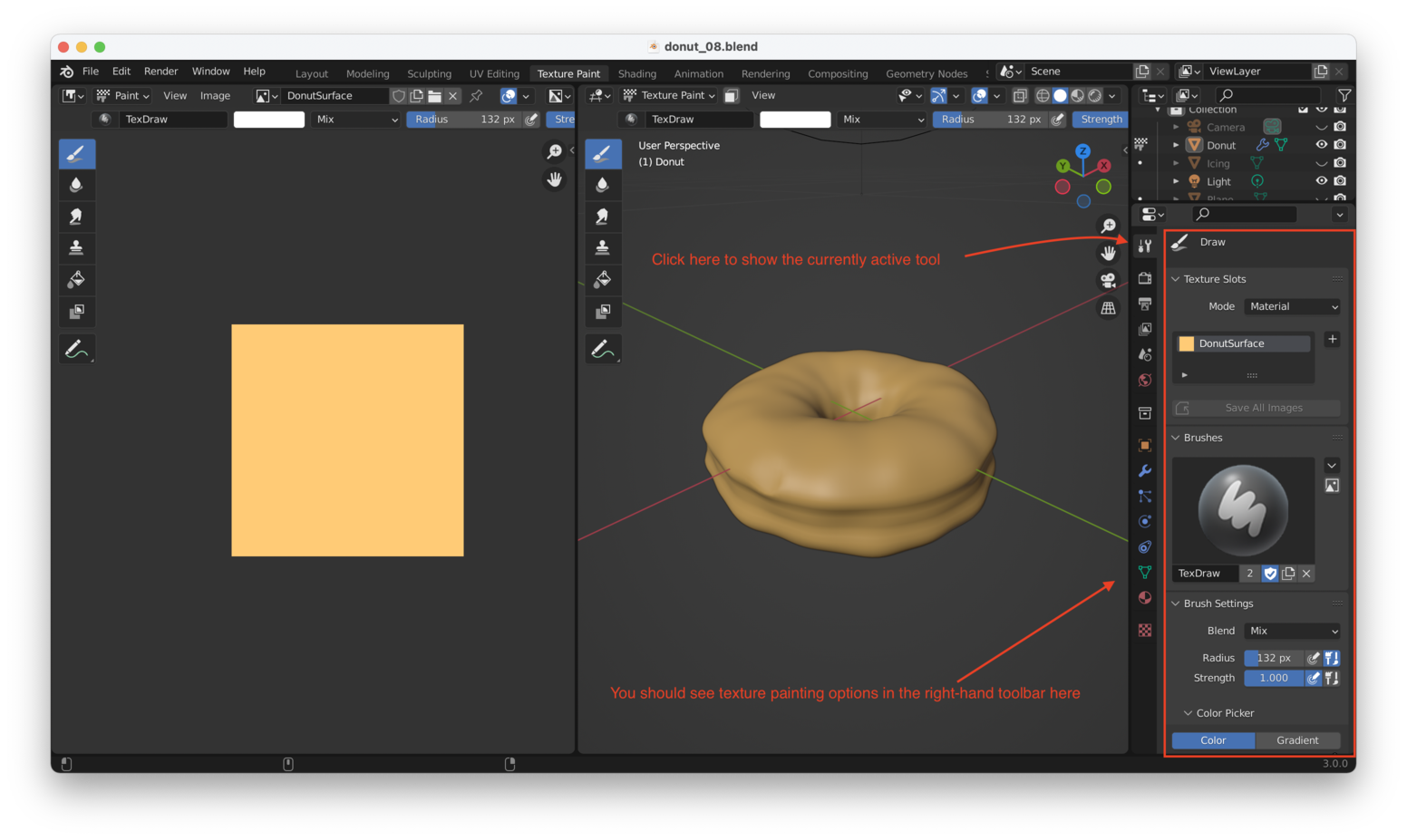
Task: Open the Material properties tab
Action: pos(1144,597)
